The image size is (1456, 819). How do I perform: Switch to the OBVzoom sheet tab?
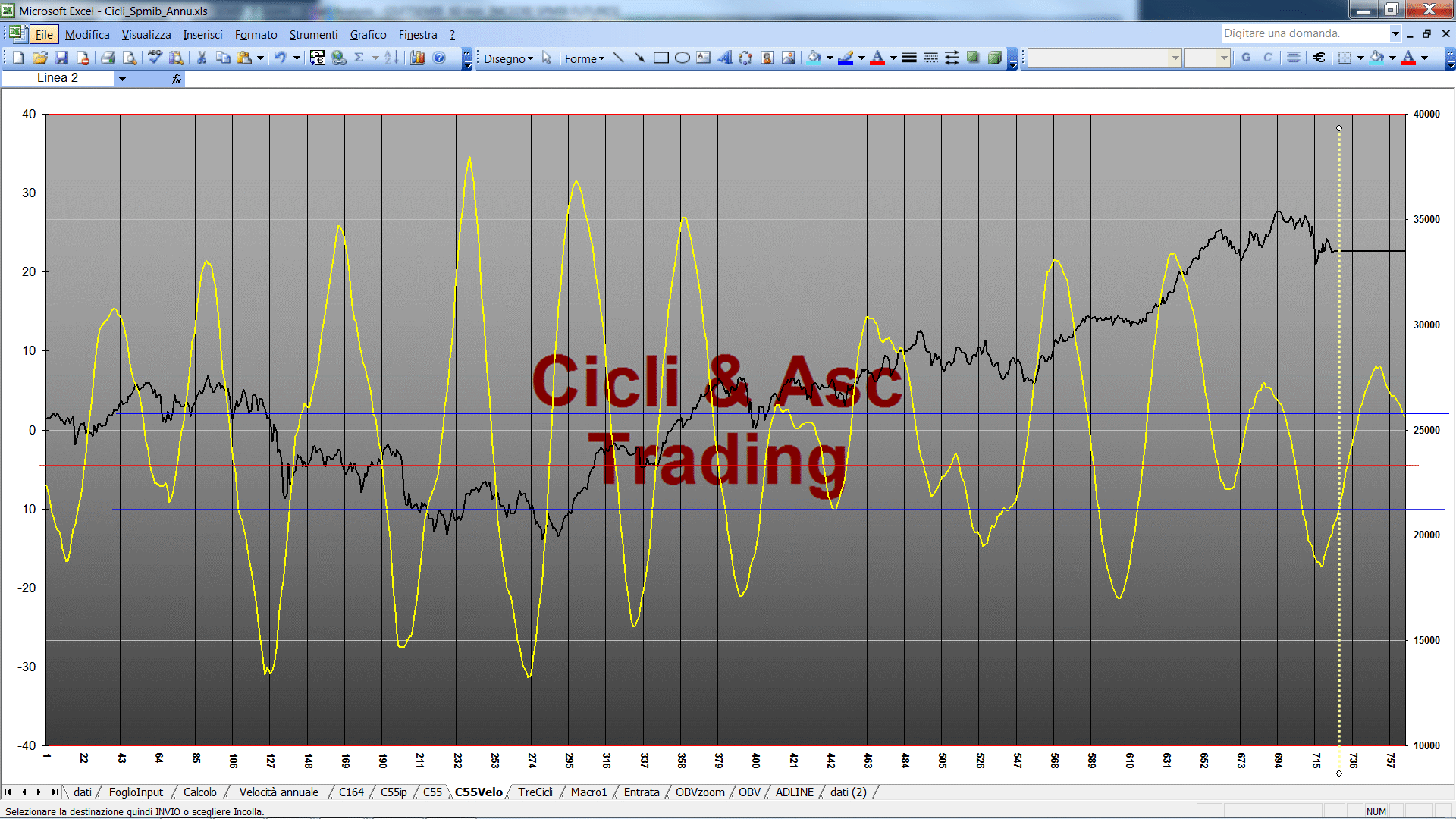tap(700, 792)
